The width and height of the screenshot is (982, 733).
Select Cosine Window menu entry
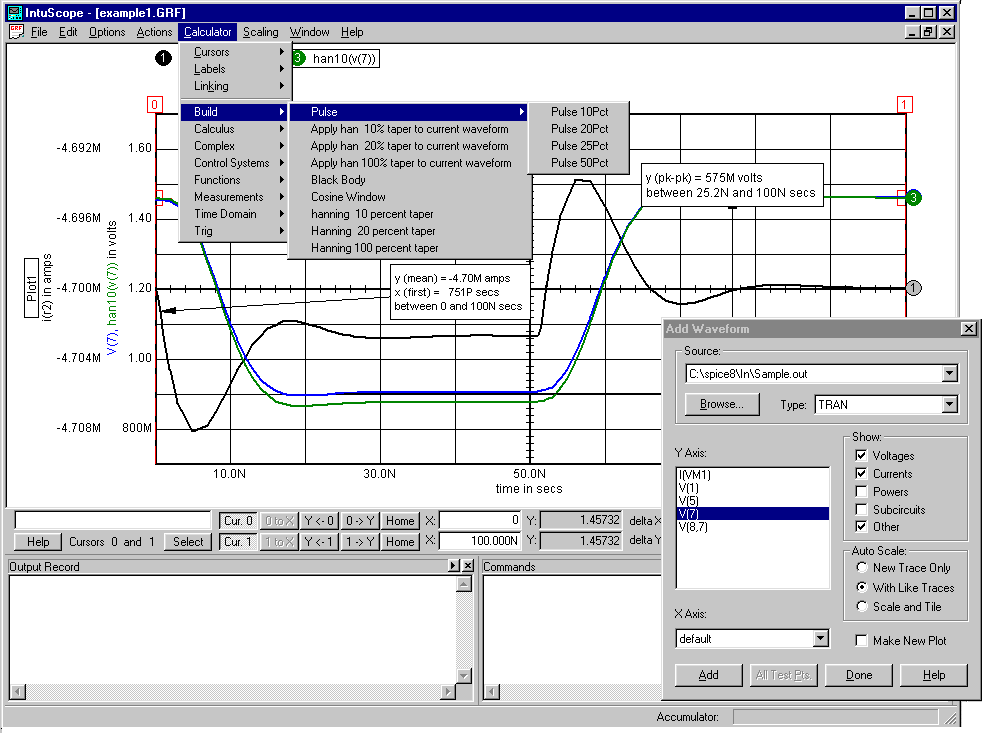pyautogui.click(x=348, y=197)
